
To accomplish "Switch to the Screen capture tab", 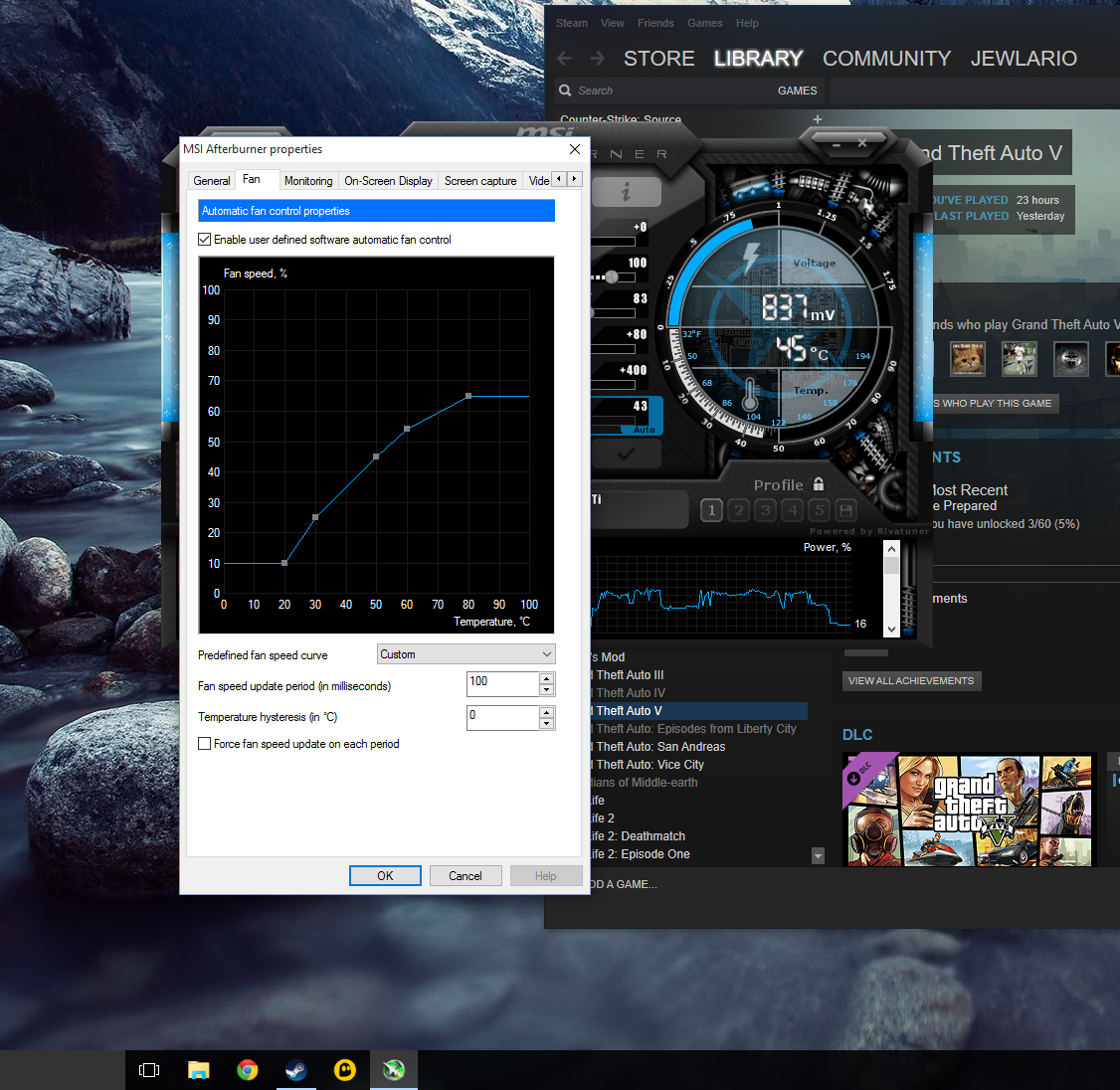I will coord(480,181).
